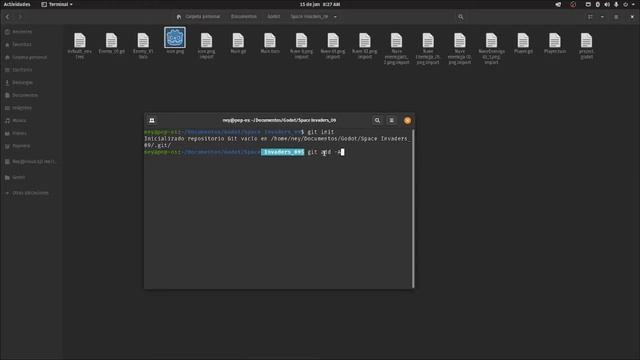Select the Enemy .tscn scene file
Screen dimensions: 640x360
point(143,46)
